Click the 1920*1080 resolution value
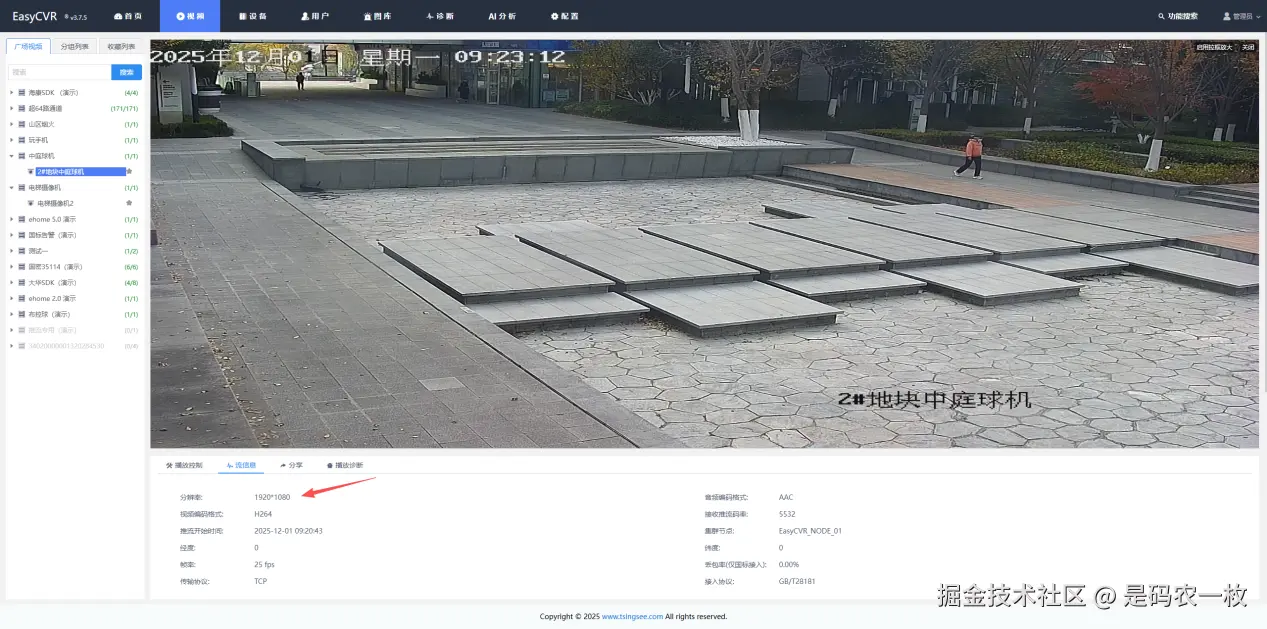Screen dimensions: 1267x629 click(x=272, y=497)
